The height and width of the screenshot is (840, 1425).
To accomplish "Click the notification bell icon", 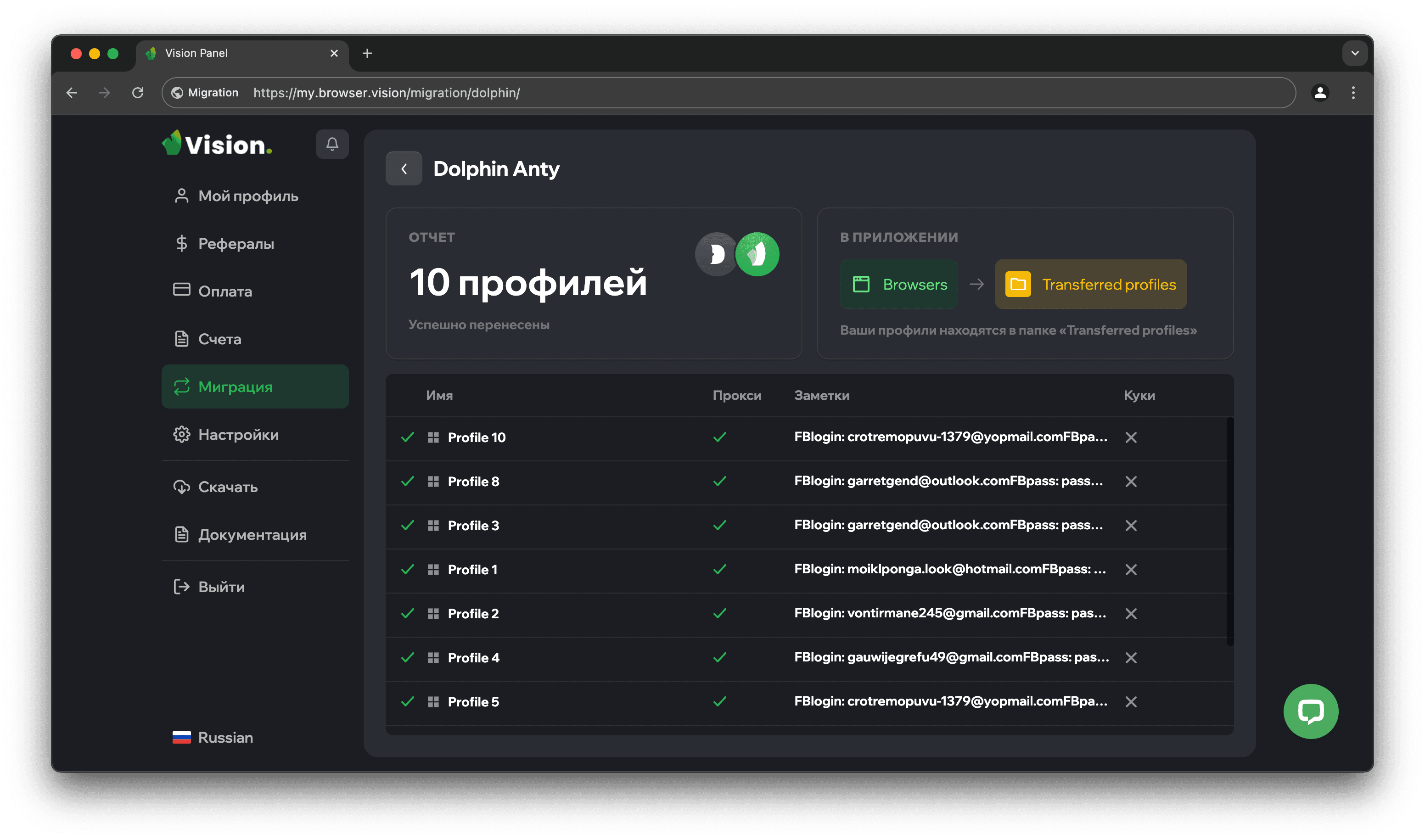I will (x=332, y=144).
